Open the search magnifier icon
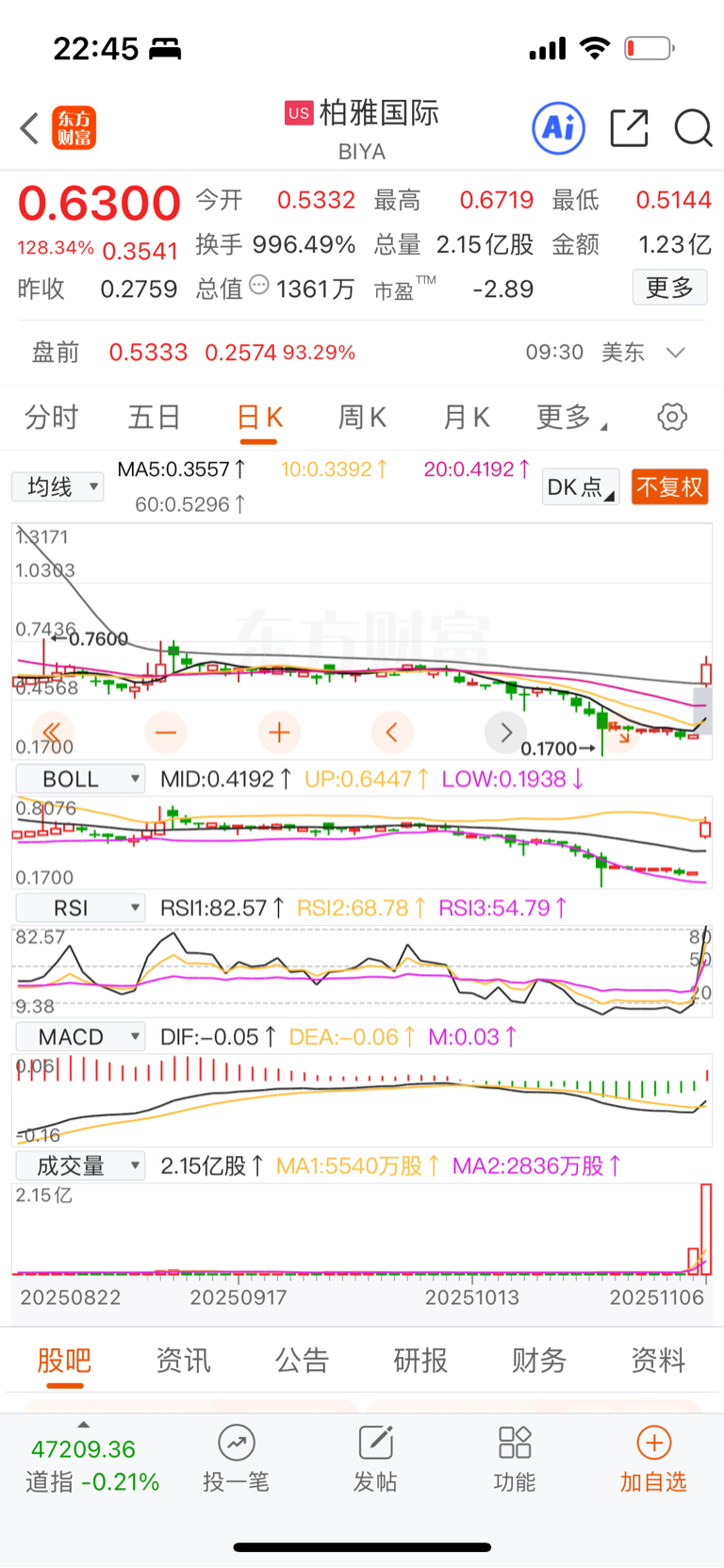The image size is (724, 1568). (693, 127)
